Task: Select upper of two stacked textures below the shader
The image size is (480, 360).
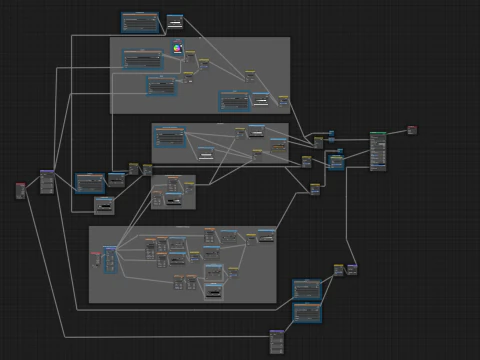Action: (x=307, y=290)
